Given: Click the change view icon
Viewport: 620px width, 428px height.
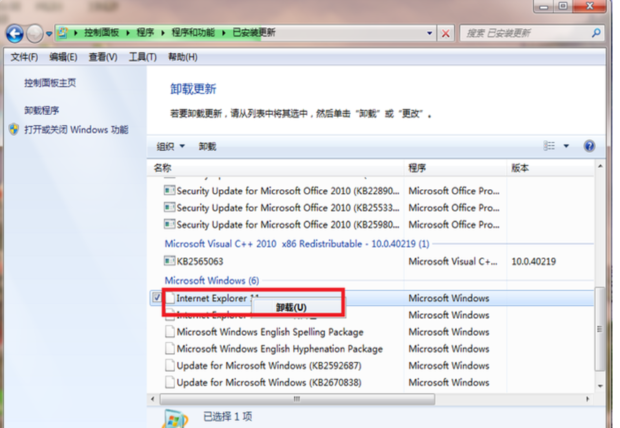Looking at the screenshot, I should 549,146.
